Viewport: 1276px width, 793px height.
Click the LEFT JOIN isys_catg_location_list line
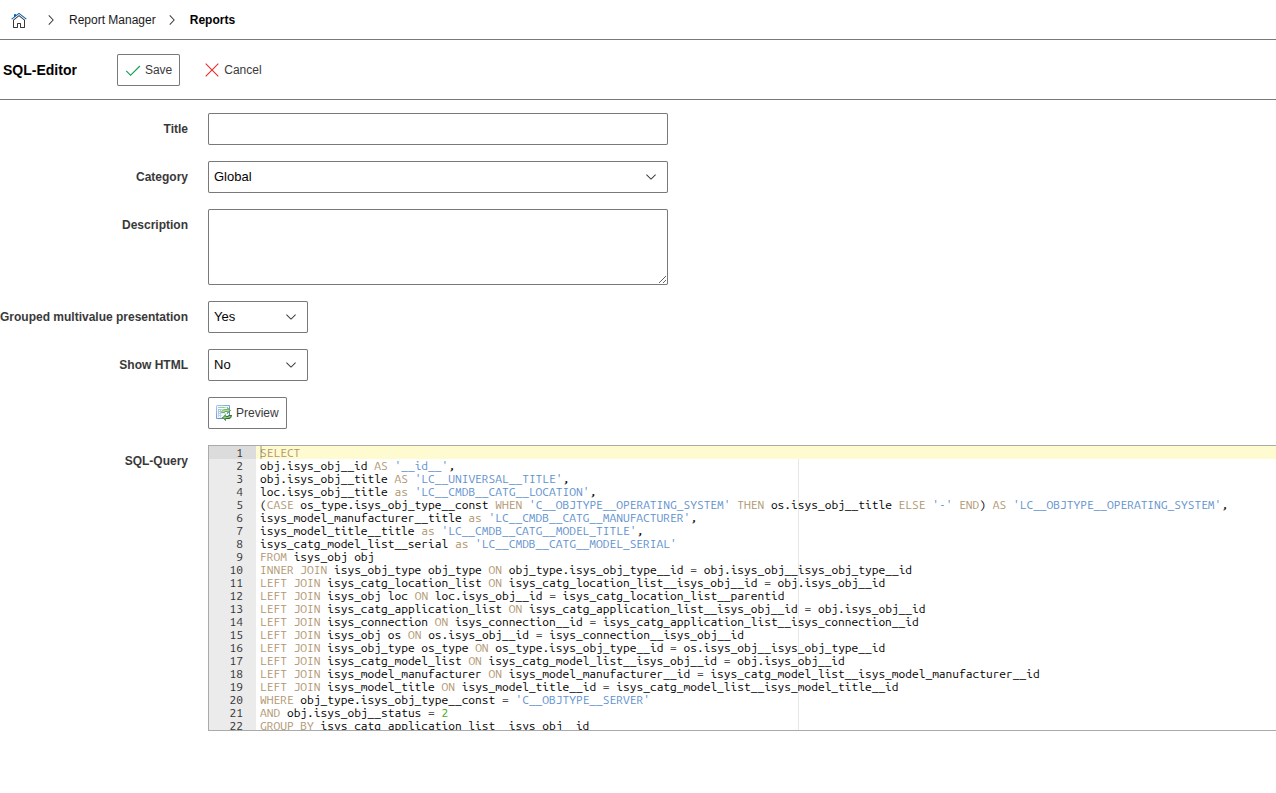[572, 583]
